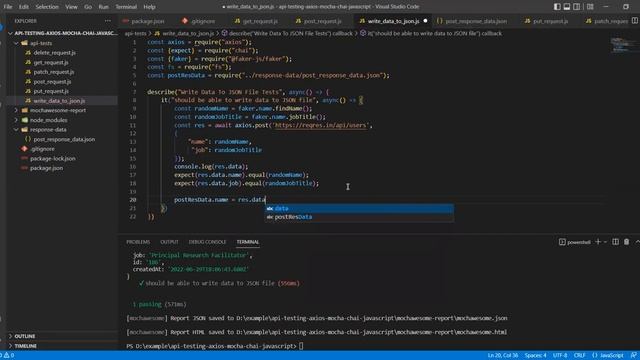The height and width of the screenshot is (360, 640).
Task: Open Explorer's three-dot more actions menu
Action: tap(108, 21)
